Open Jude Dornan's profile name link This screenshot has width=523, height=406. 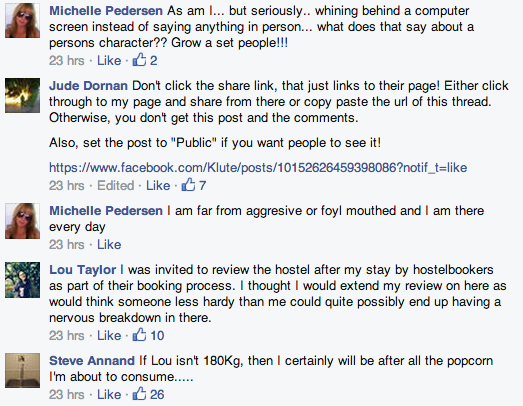[x=88, y=86]
